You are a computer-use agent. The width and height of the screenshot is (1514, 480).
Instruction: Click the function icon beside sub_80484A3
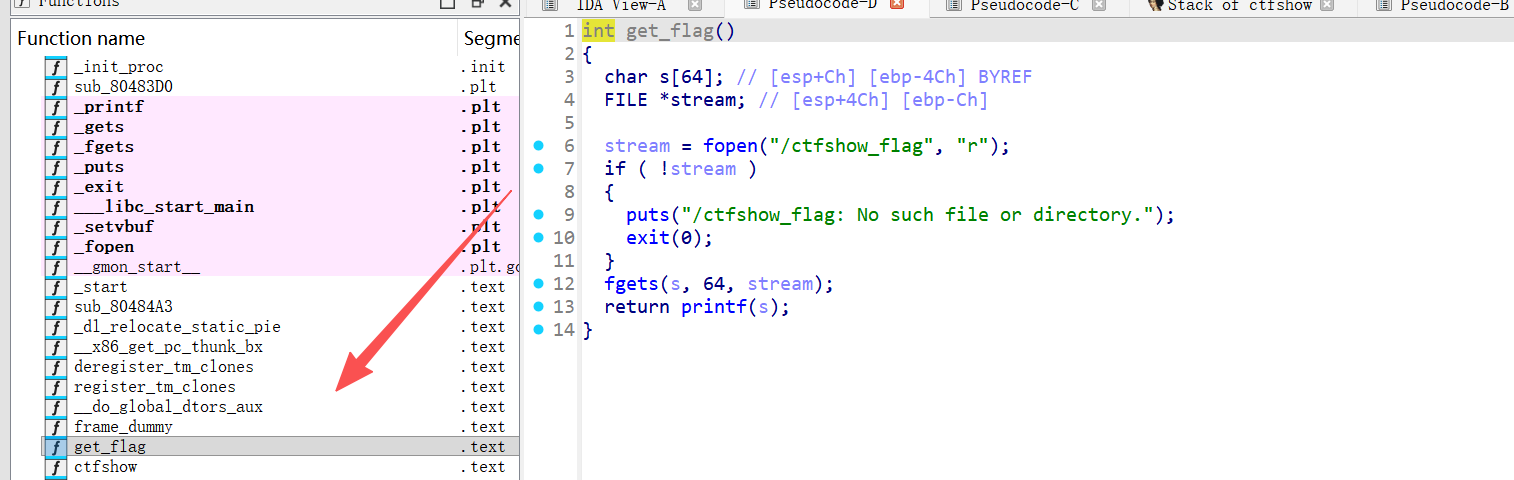click(x=55, y=307)
